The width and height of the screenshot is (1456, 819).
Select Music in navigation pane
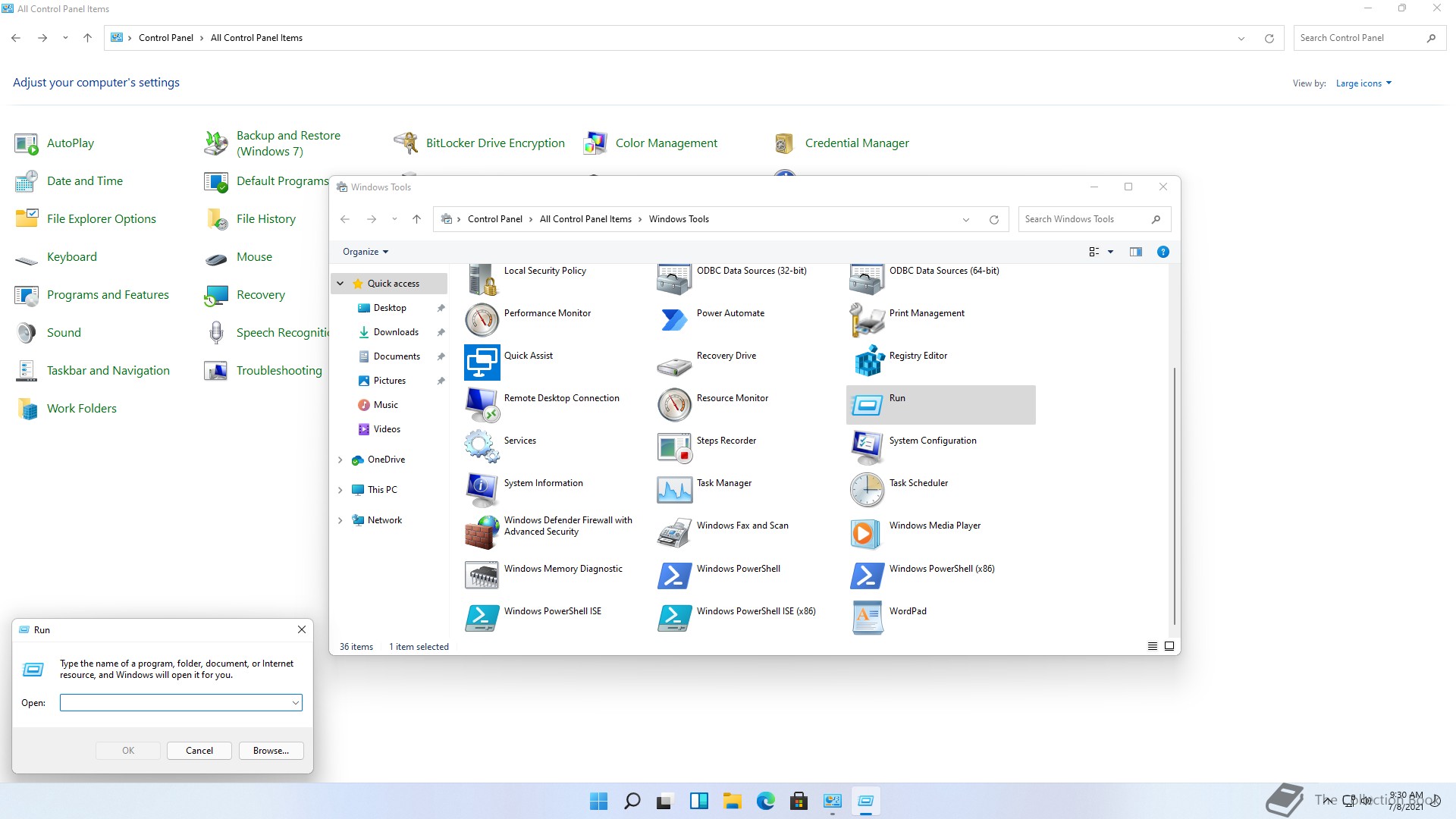coord(385,405)
